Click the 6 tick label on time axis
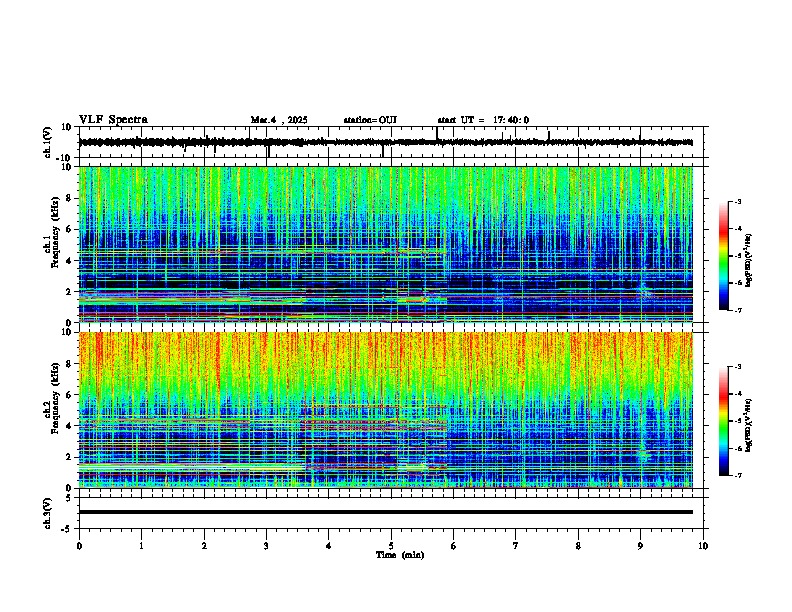Screen dimensions: 792x612 click(454, 546)
